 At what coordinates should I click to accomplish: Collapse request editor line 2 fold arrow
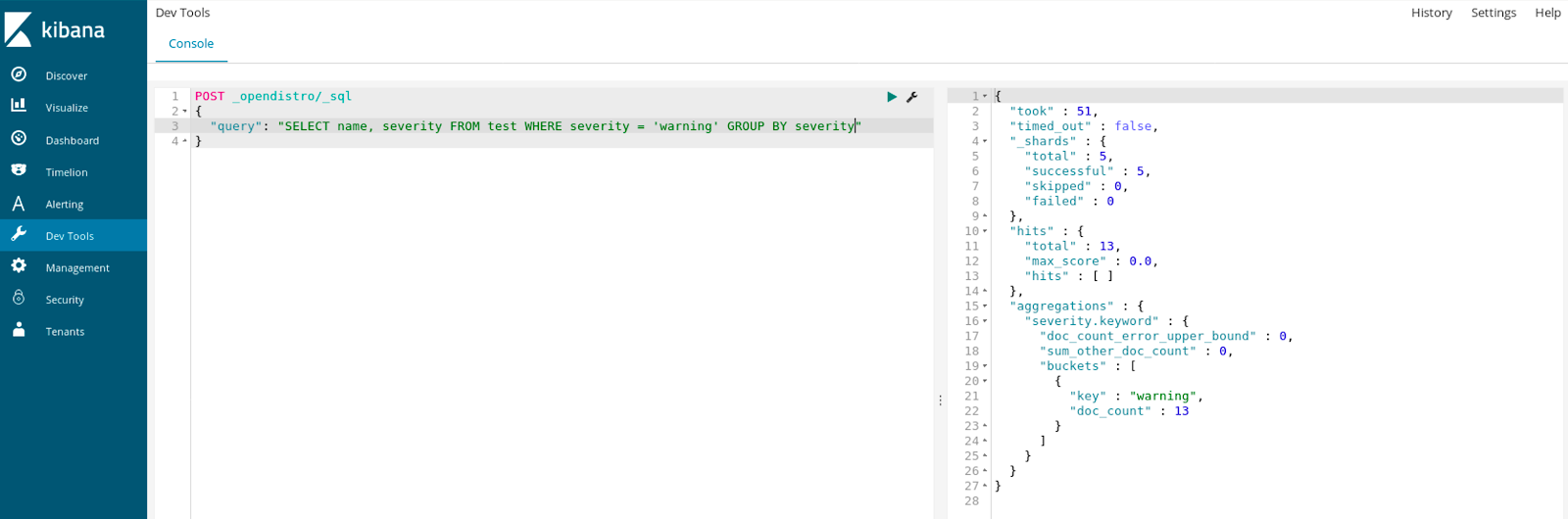tap(185, 112)
